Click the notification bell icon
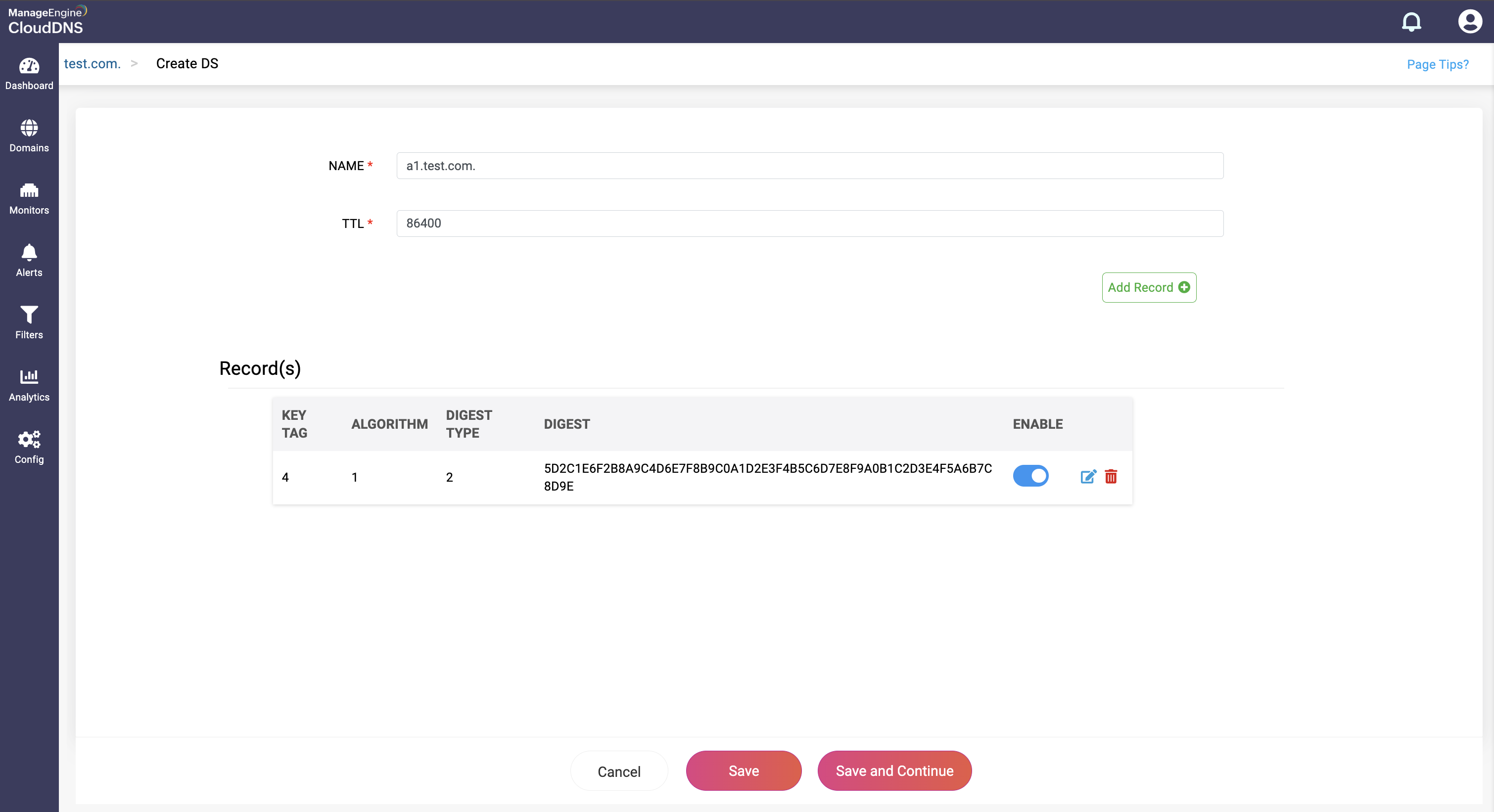 [1411, 22]
